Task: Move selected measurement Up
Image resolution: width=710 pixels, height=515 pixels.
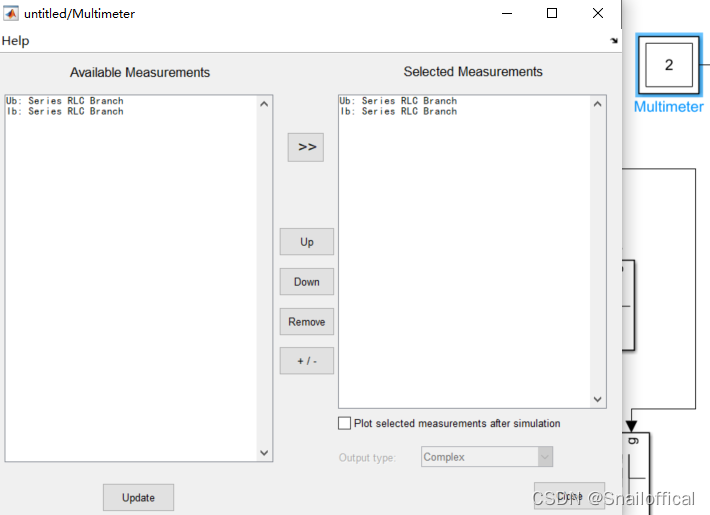Action: pyautogui.click(x=307, y=242)
